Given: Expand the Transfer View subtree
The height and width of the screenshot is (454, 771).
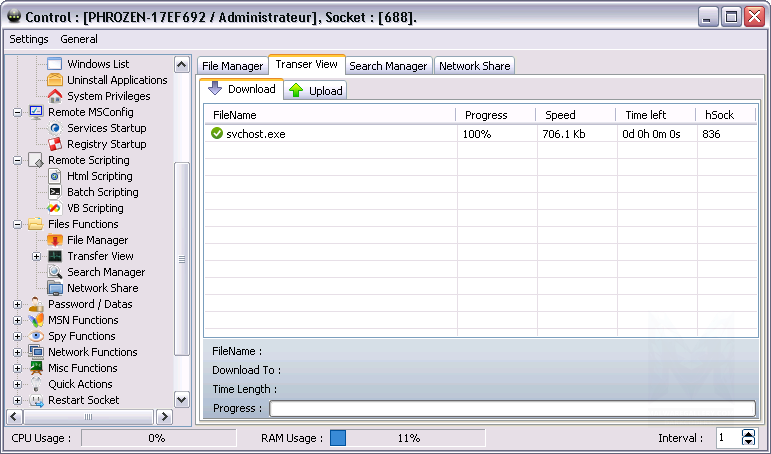Looking at the screenshot, I should [36, 256].
